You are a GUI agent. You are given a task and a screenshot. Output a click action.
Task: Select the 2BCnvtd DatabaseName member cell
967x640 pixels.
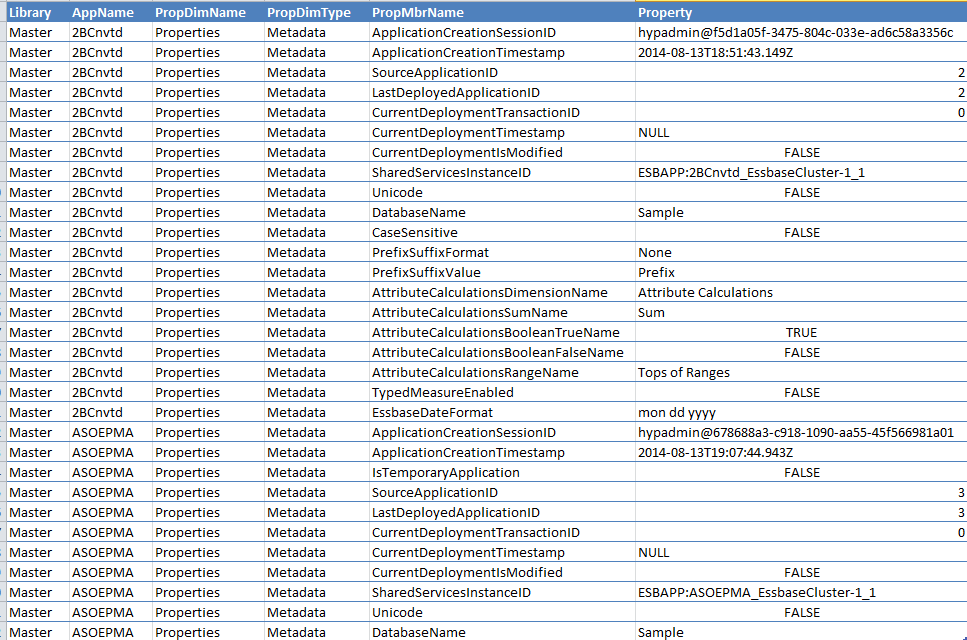502,213
